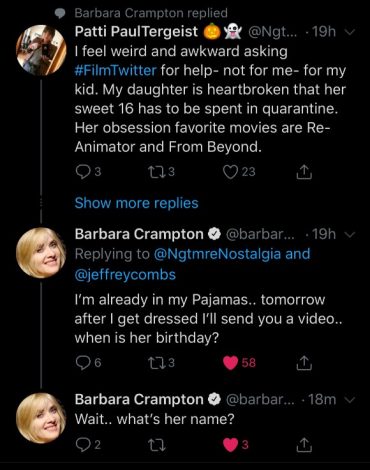Open options chevron on Barbara's 19h tweet

tap(349, 235)
